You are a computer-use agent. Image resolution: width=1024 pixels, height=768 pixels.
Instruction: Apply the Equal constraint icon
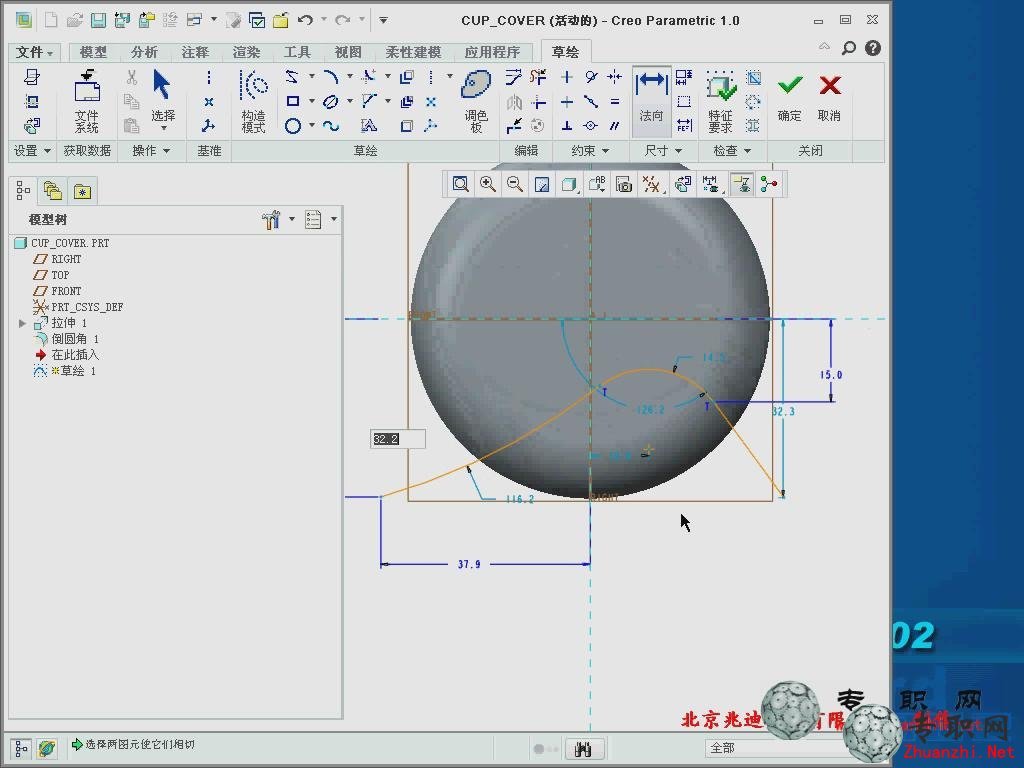click(x=615, y=101)
